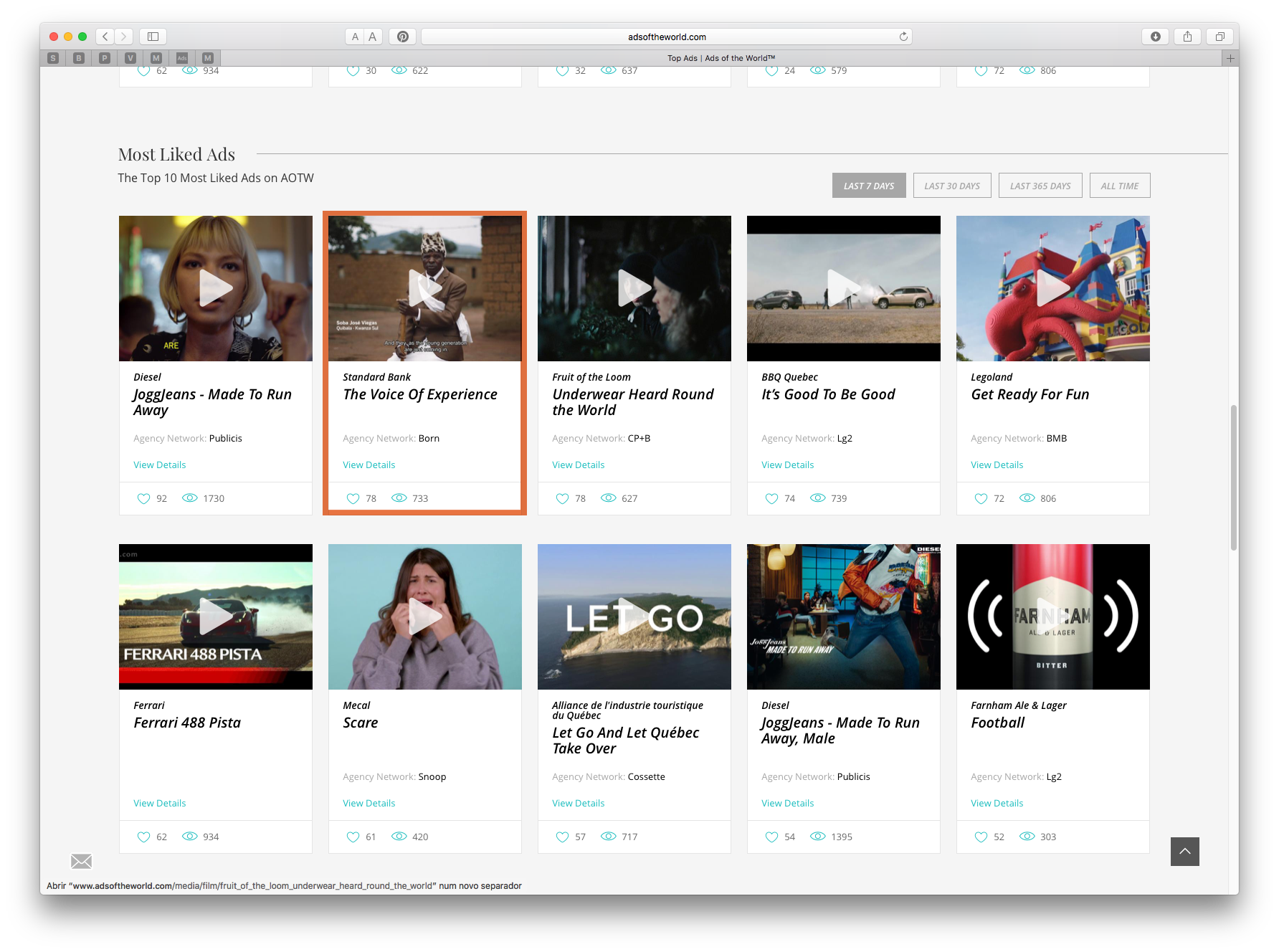Image resolution: width=1279 pixels, height=952 pixels.
Task: Click the envelope newsletter icon
Action: 82,861
